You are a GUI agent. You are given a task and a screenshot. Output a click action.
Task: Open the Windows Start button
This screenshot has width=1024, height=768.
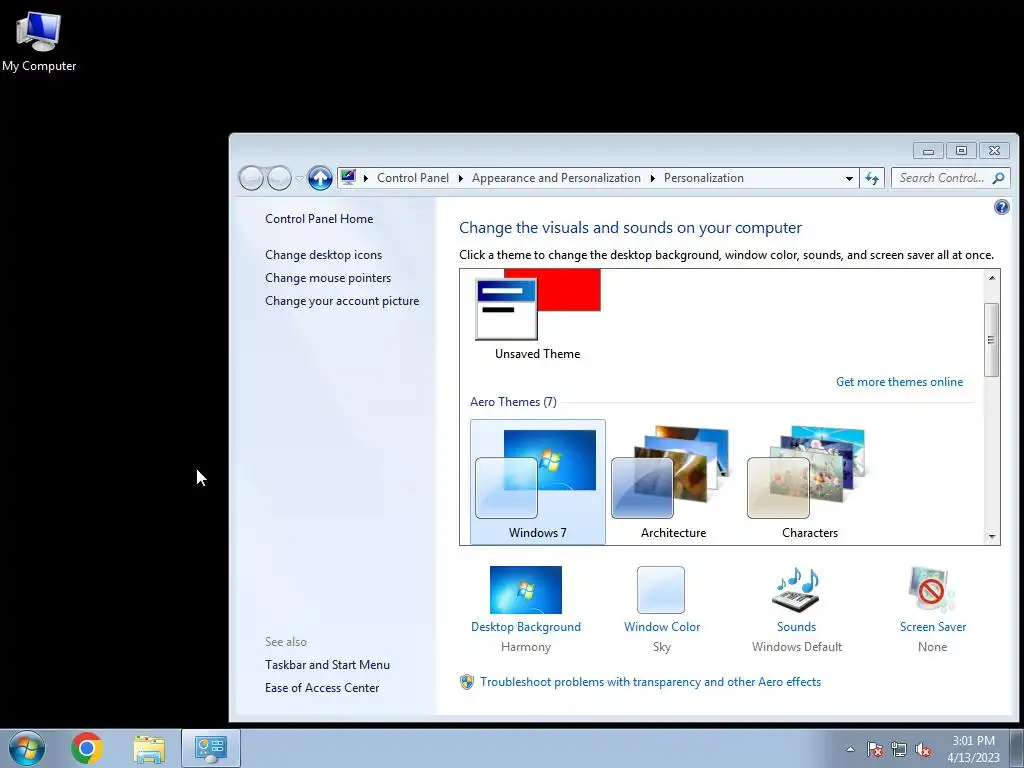click(x=27, y=748)
